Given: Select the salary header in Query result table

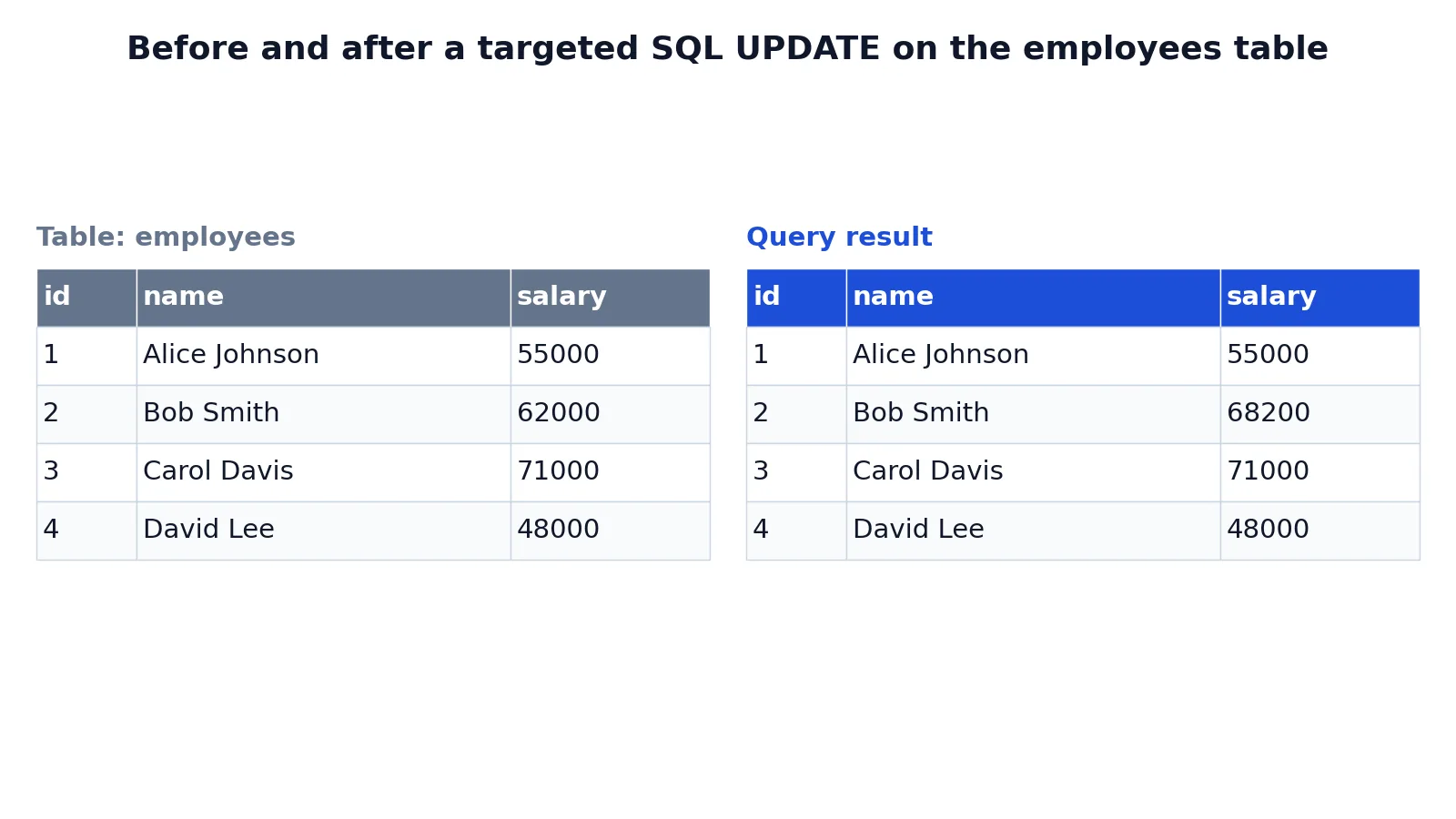Looking at the screenshot, I should [1319, 298].
